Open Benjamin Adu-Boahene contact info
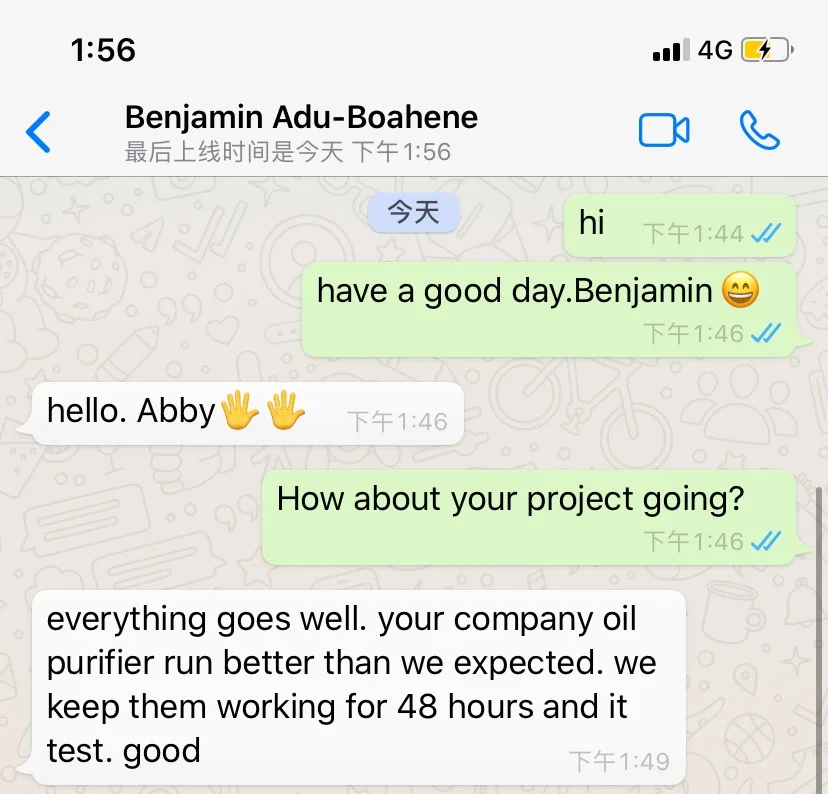The image size is (828, 794). 301,118
